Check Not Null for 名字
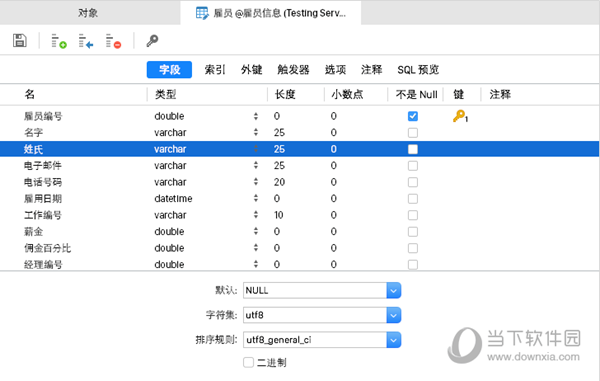600x381 pixels. coord(412,133)
